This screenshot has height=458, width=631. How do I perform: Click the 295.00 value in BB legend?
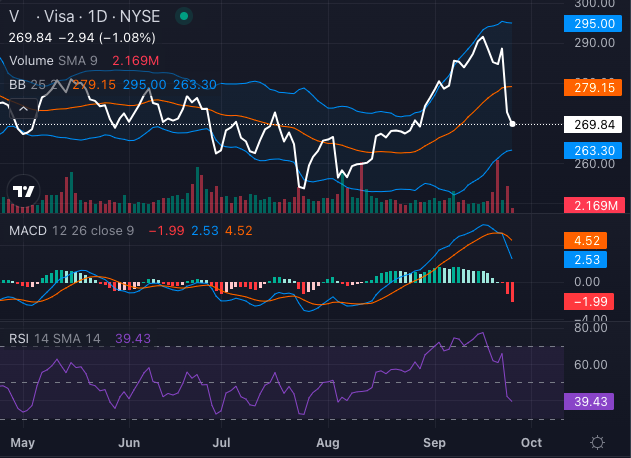tap(144, 85)
